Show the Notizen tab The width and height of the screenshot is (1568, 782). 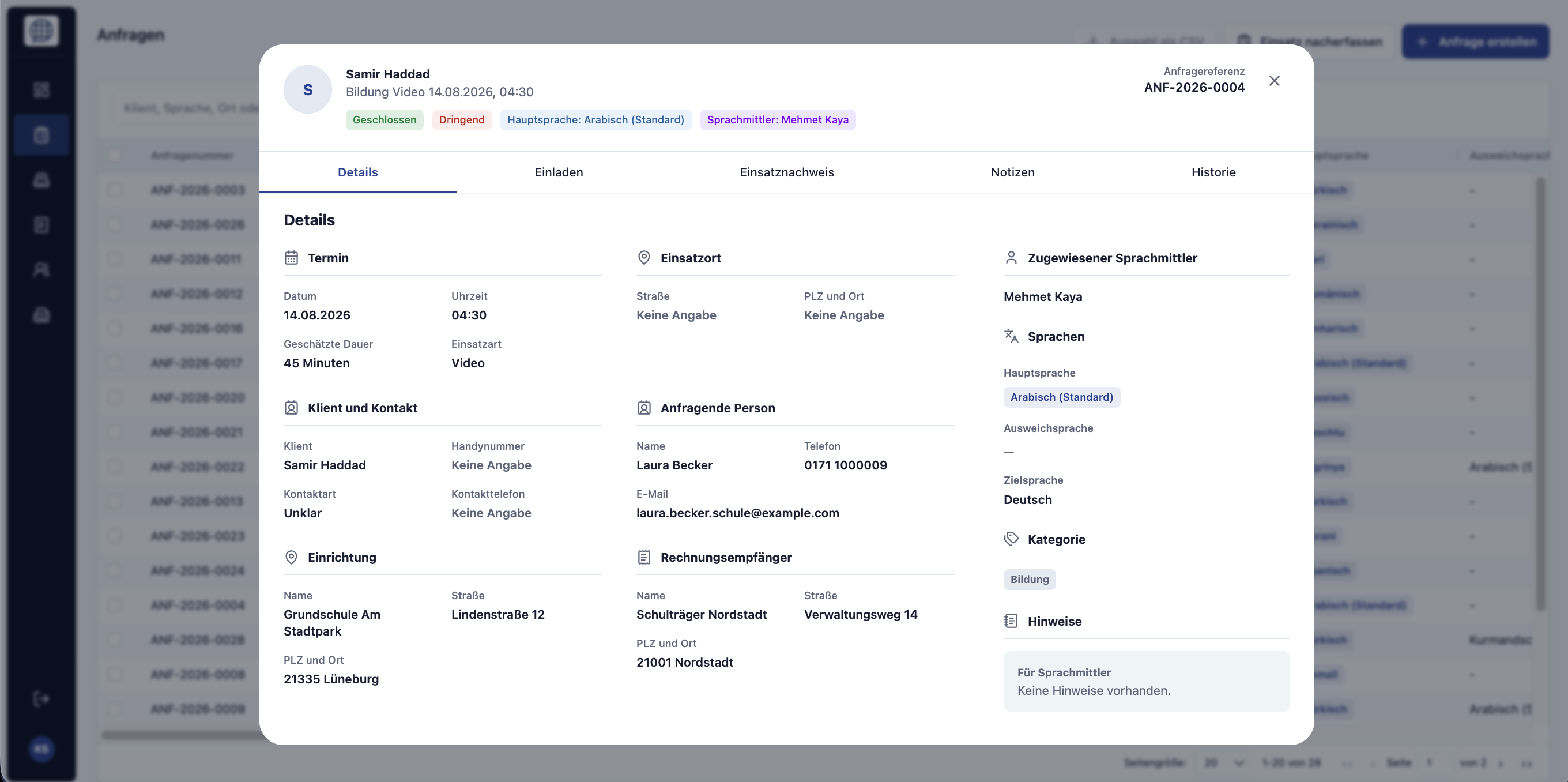pos(1013,172)
